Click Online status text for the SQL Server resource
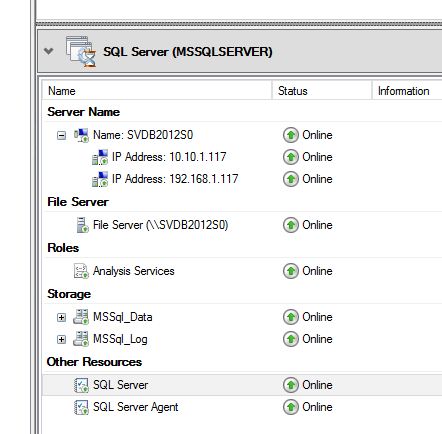442x434 pixels. 317,385
